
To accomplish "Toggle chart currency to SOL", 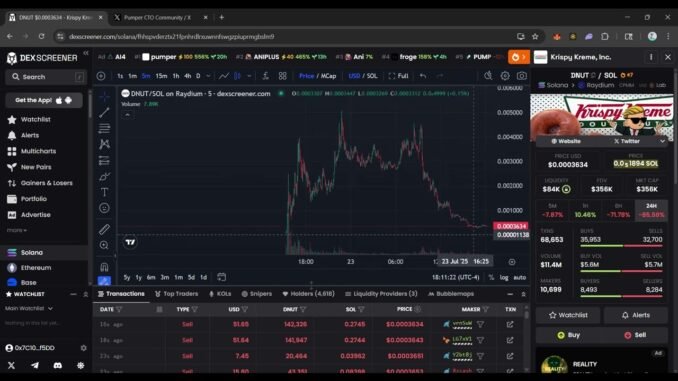I will [372, 76].
